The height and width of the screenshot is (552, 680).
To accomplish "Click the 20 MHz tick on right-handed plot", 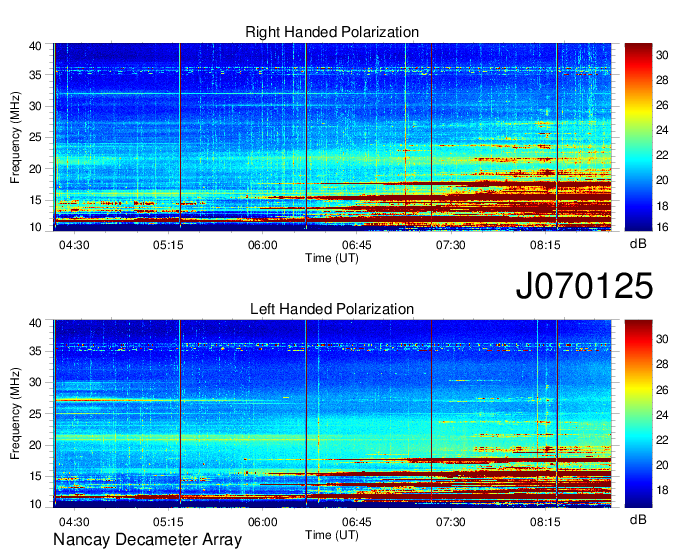I will point(35,169).
